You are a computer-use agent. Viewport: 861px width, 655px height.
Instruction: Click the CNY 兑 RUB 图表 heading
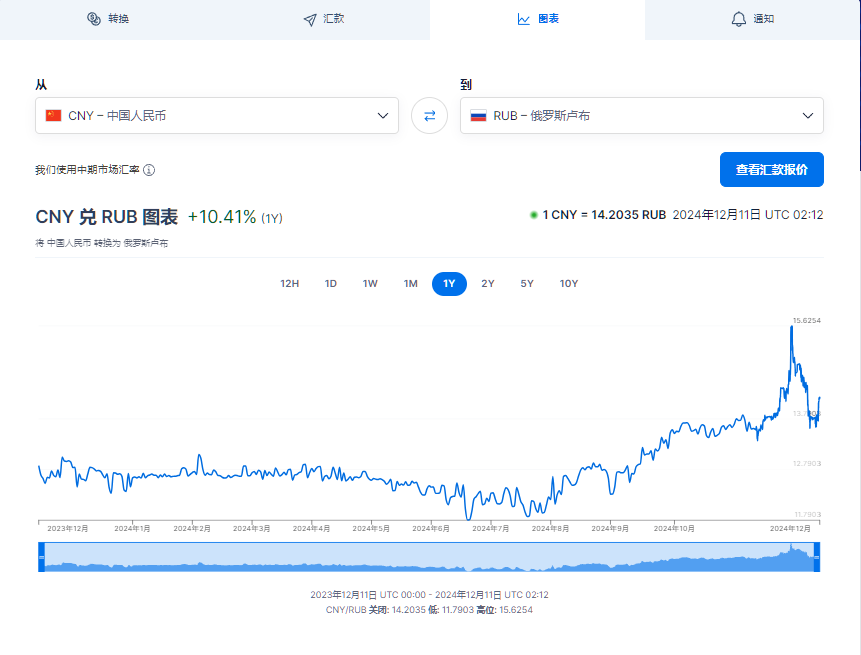click(x=107, y=217)
